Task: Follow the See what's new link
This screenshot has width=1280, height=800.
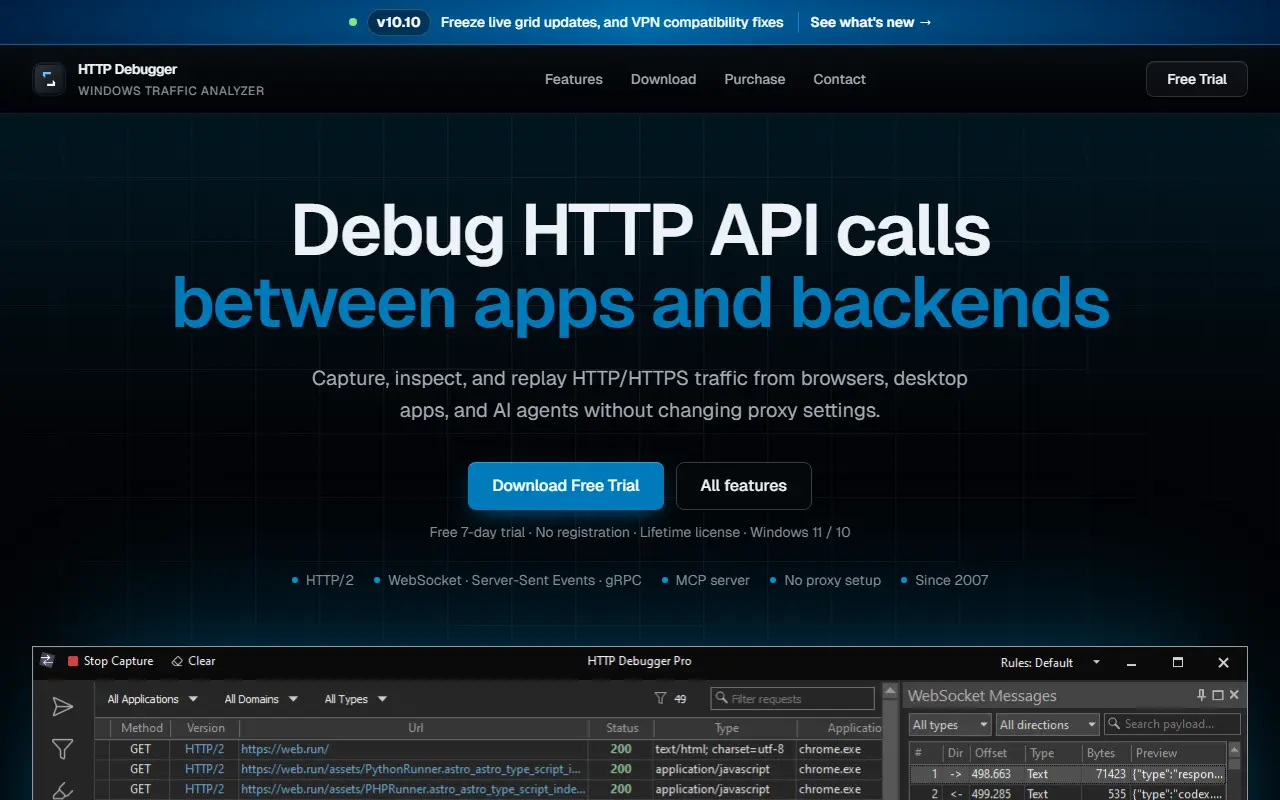Action: (x=871, y=22)
